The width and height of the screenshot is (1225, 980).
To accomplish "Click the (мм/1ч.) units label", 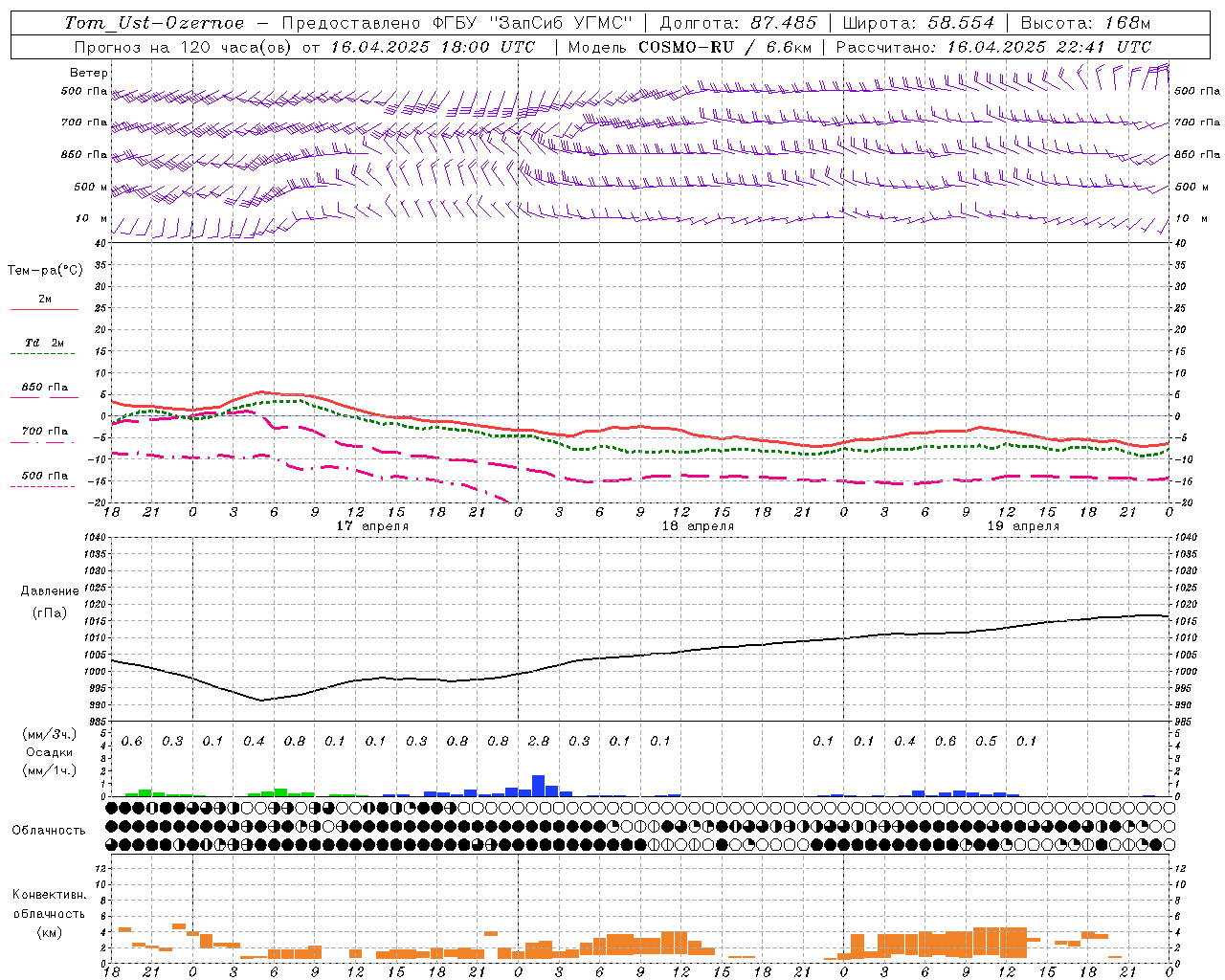I will point(50,770).
